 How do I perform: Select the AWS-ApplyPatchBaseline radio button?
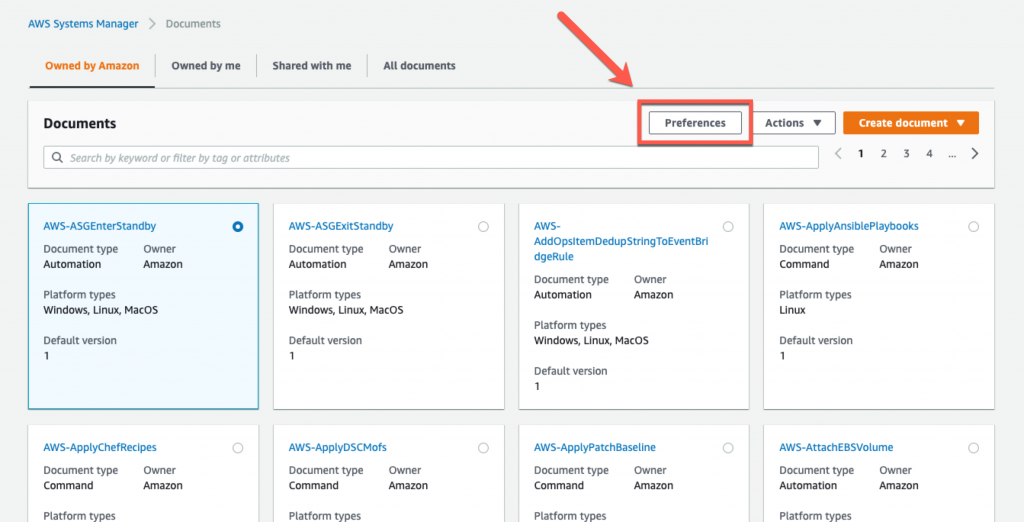pyautogui.click(x=728, y=448)
